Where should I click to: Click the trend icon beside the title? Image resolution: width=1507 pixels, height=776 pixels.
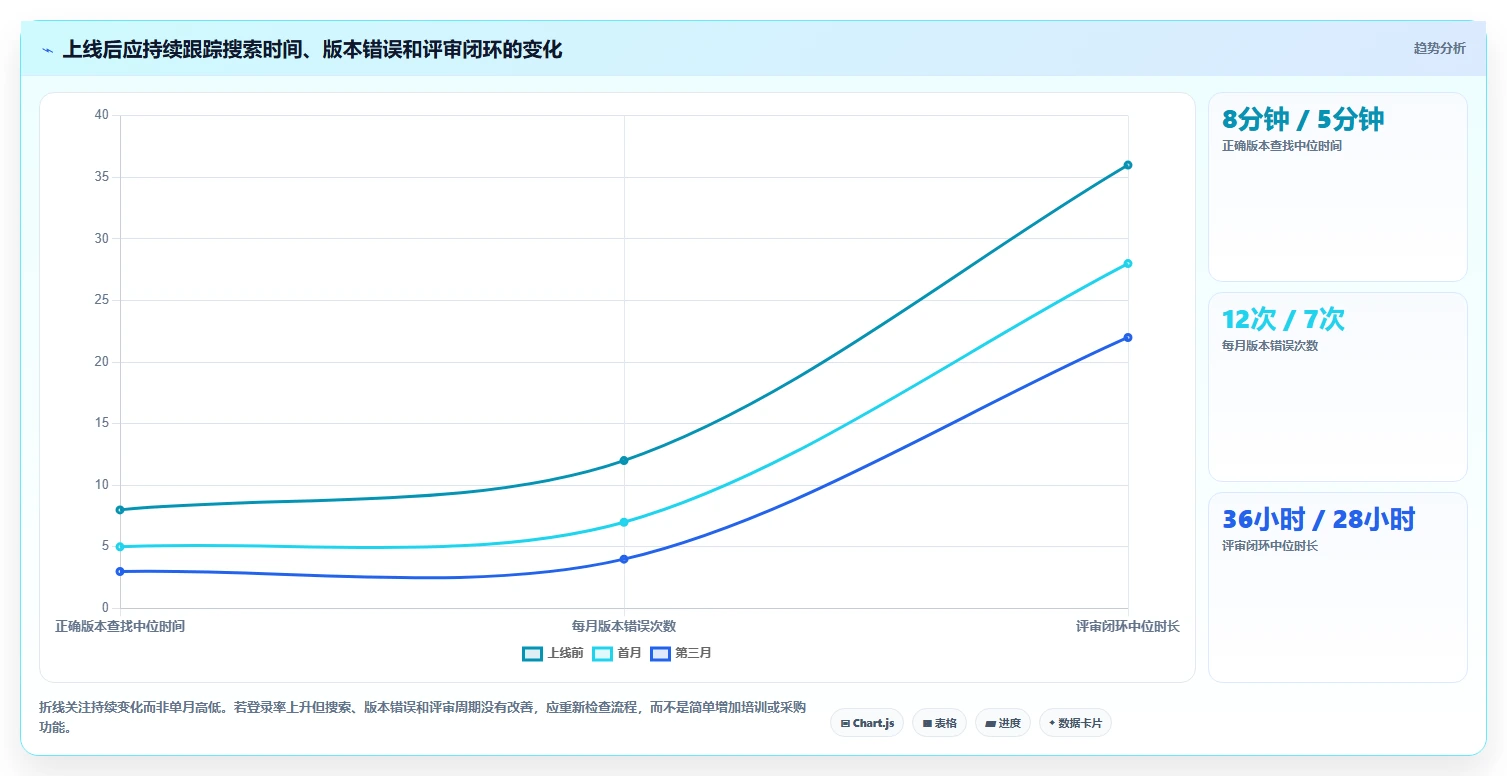point(47,50)
